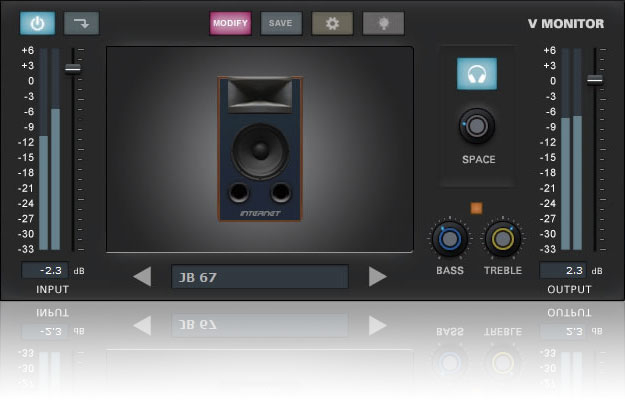Toggle the orange EQ switch above the knobs

[x=476, y=208]
